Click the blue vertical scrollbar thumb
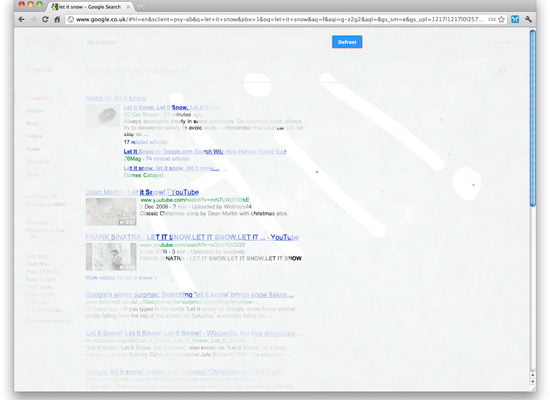The width and height of the screenshot is (550, 400). tap(533, 118)
